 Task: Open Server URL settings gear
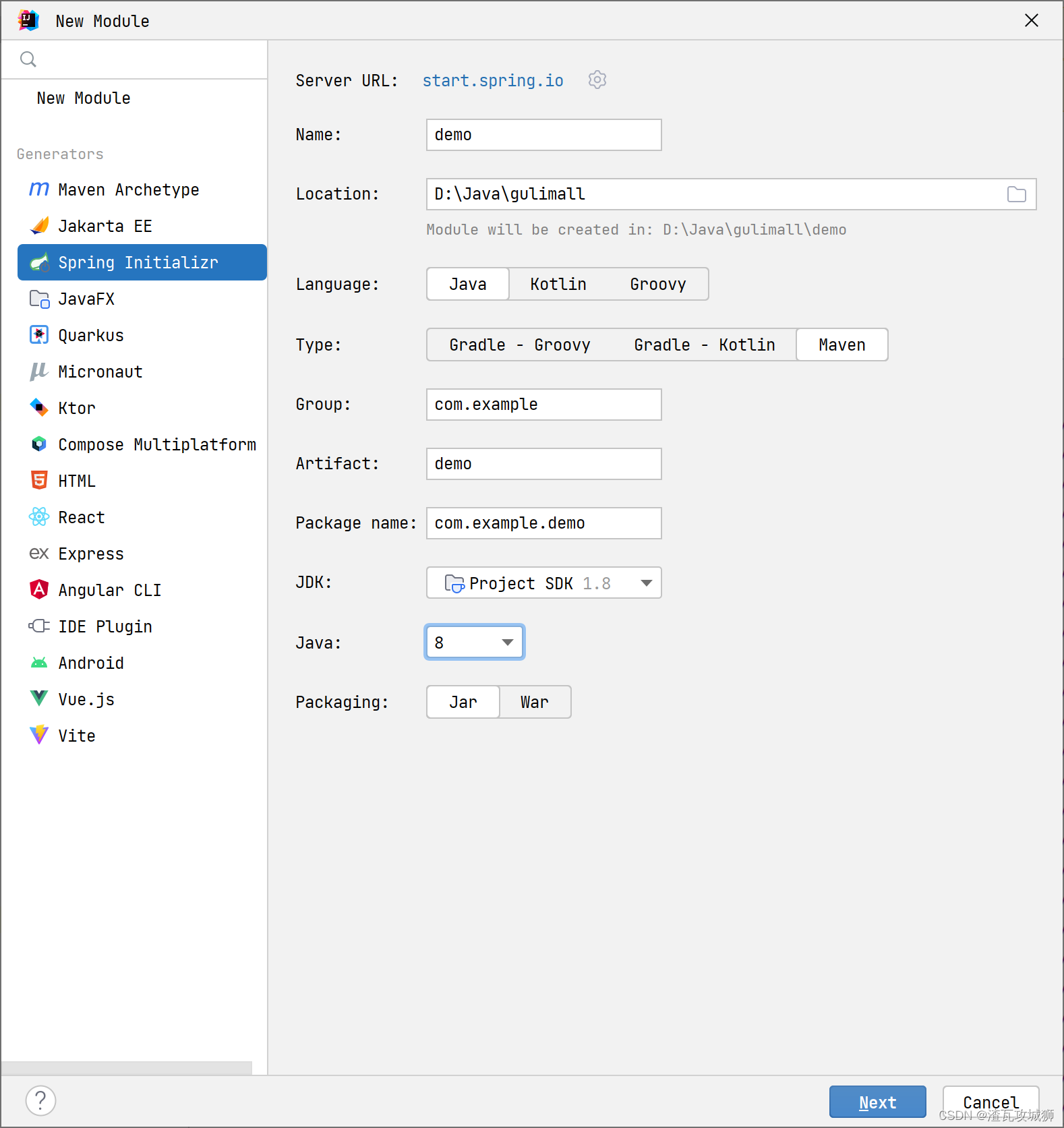point(597,80)
